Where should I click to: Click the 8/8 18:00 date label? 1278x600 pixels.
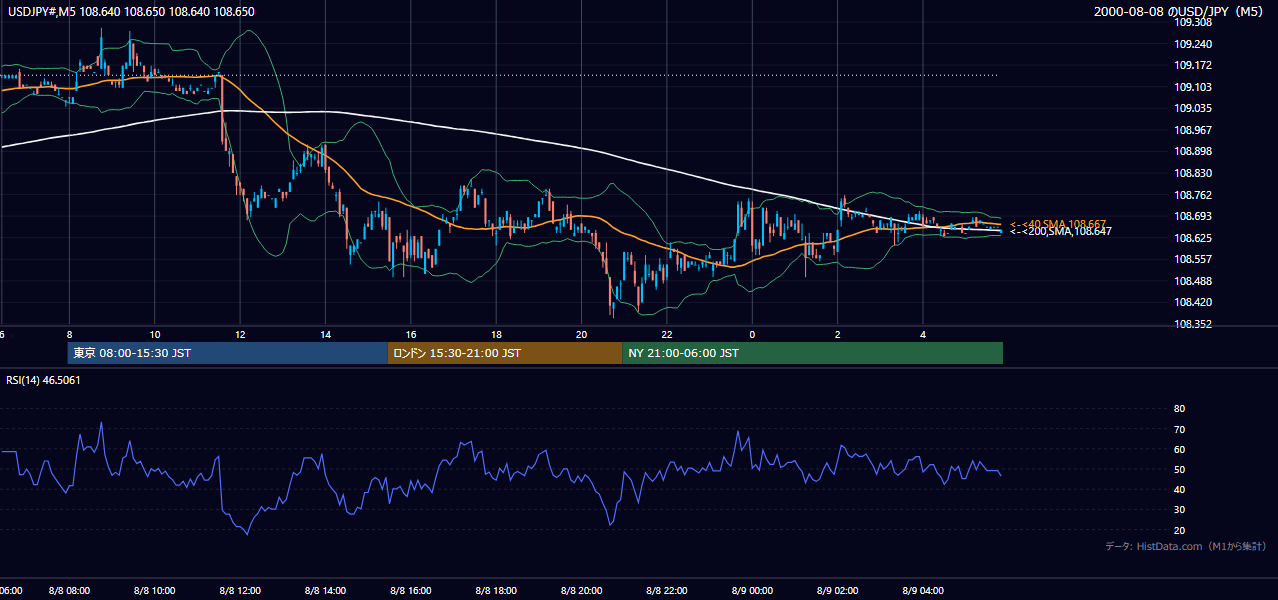pyautogui.click(x=496, y=591)
